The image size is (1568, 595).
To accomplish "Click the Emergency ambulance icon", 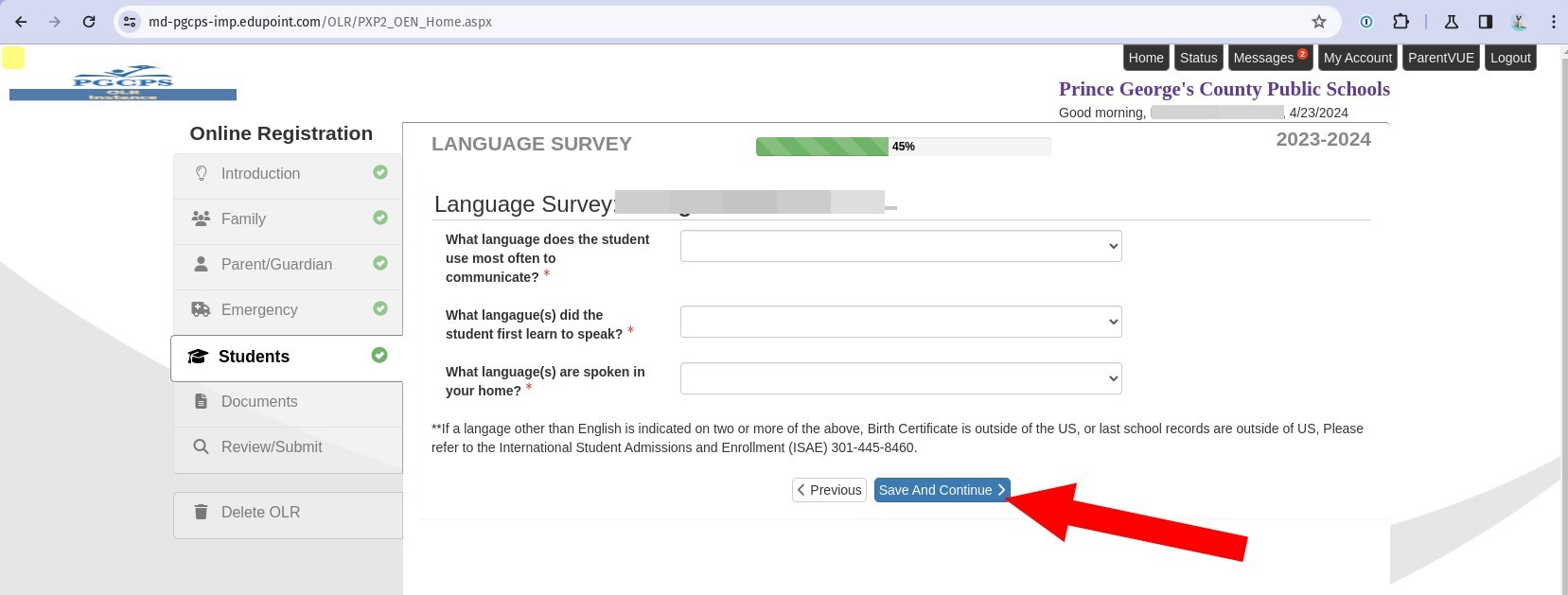I will click(x=201, y=309).
